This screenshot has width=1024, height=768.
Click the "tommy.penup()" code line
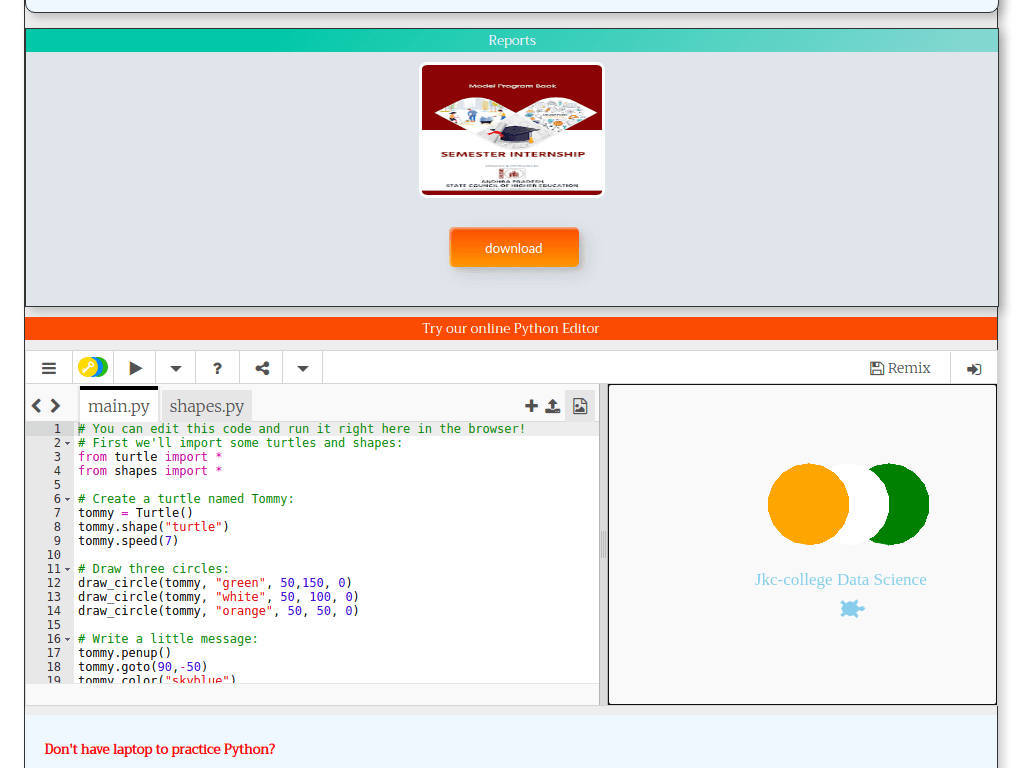125,652
